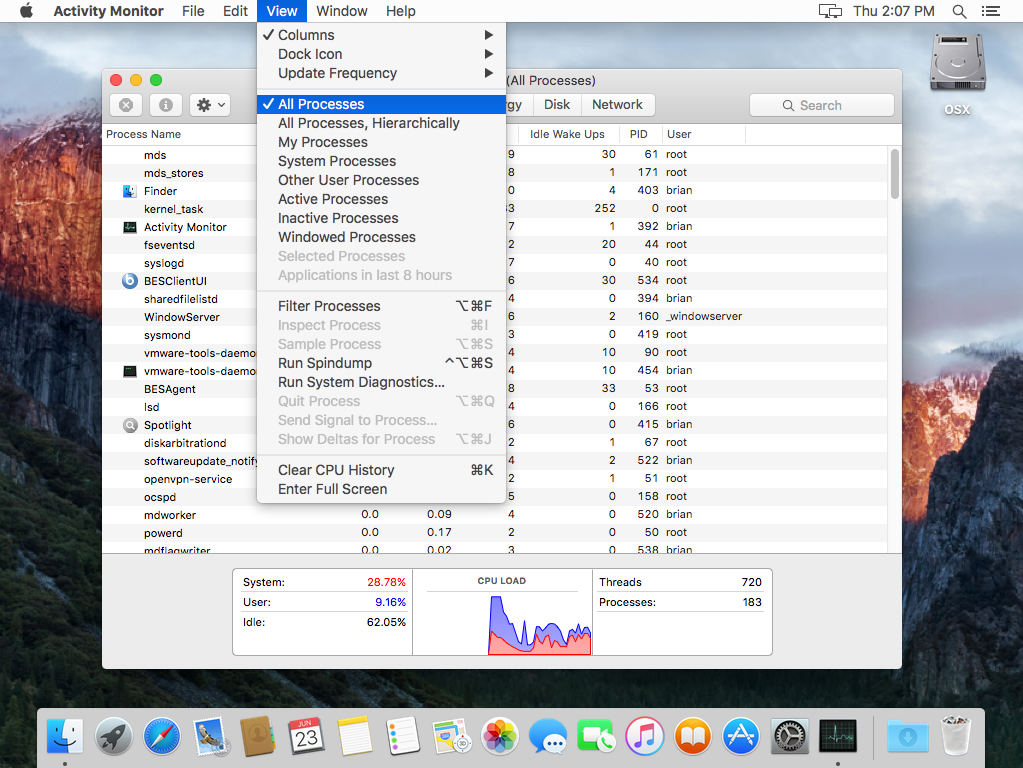Open the Finder icon in the Dock
Screen dimensions: 1023x768
pos(65,736)
